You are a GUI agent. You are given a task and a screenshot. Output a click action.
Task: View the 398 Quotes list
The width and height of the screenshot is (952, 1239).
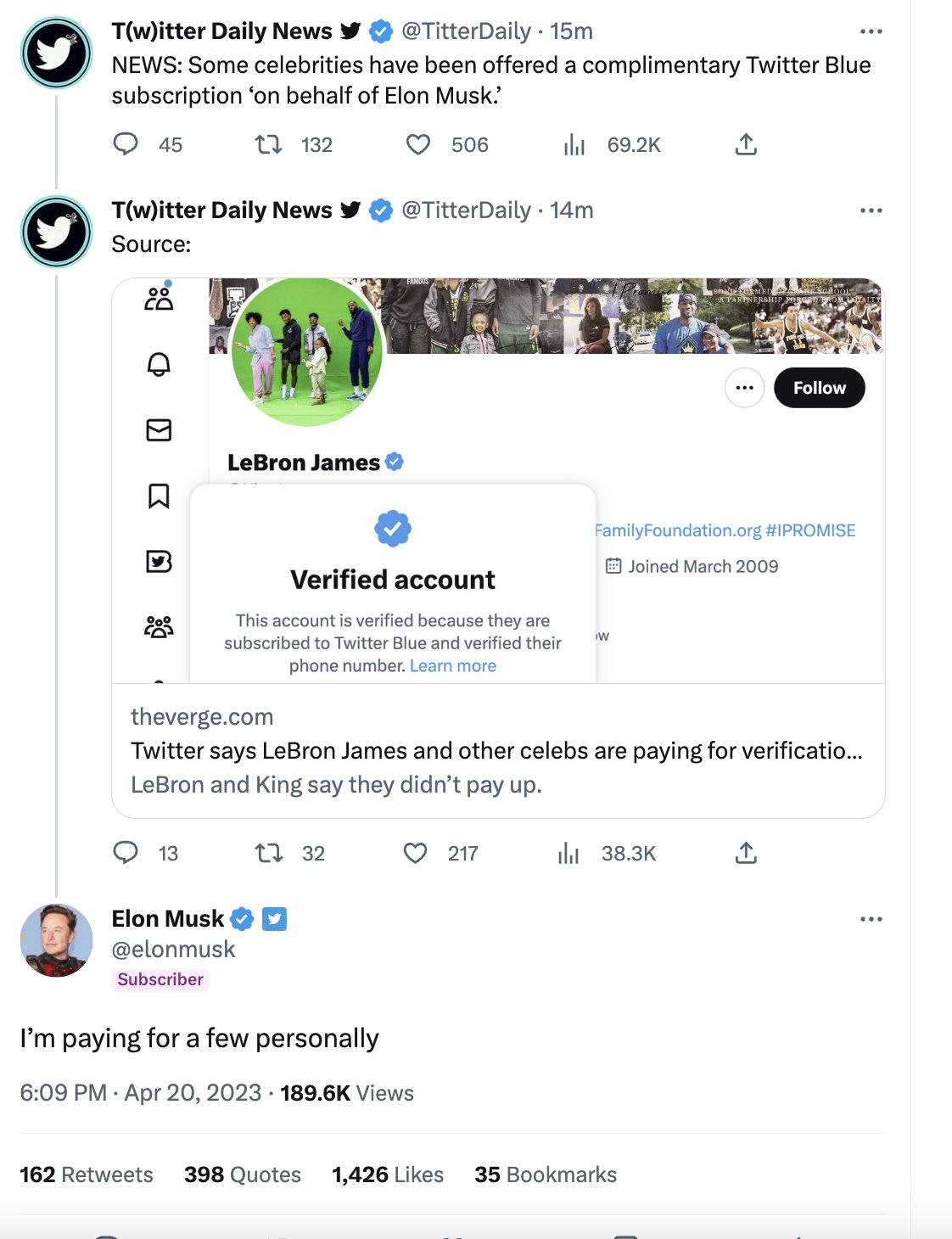click(243, 1175)
